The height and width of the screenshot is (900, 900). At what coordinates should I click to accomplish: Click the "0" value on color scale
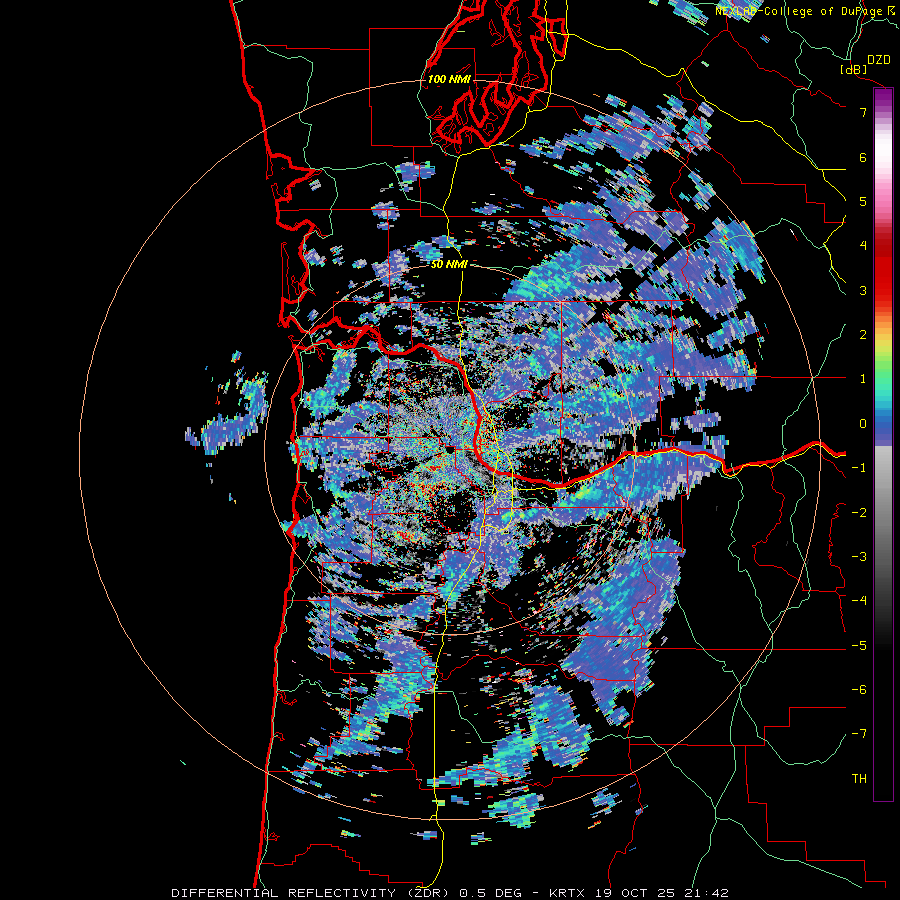tap(863, 424)
